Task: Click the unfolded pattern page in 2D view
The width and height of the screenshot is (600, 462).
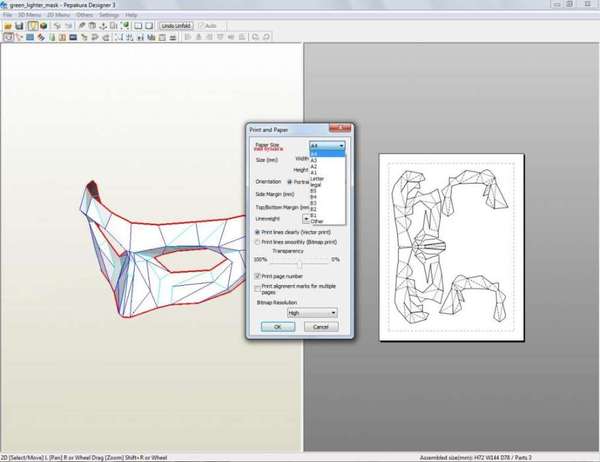Action: point(452,247)
